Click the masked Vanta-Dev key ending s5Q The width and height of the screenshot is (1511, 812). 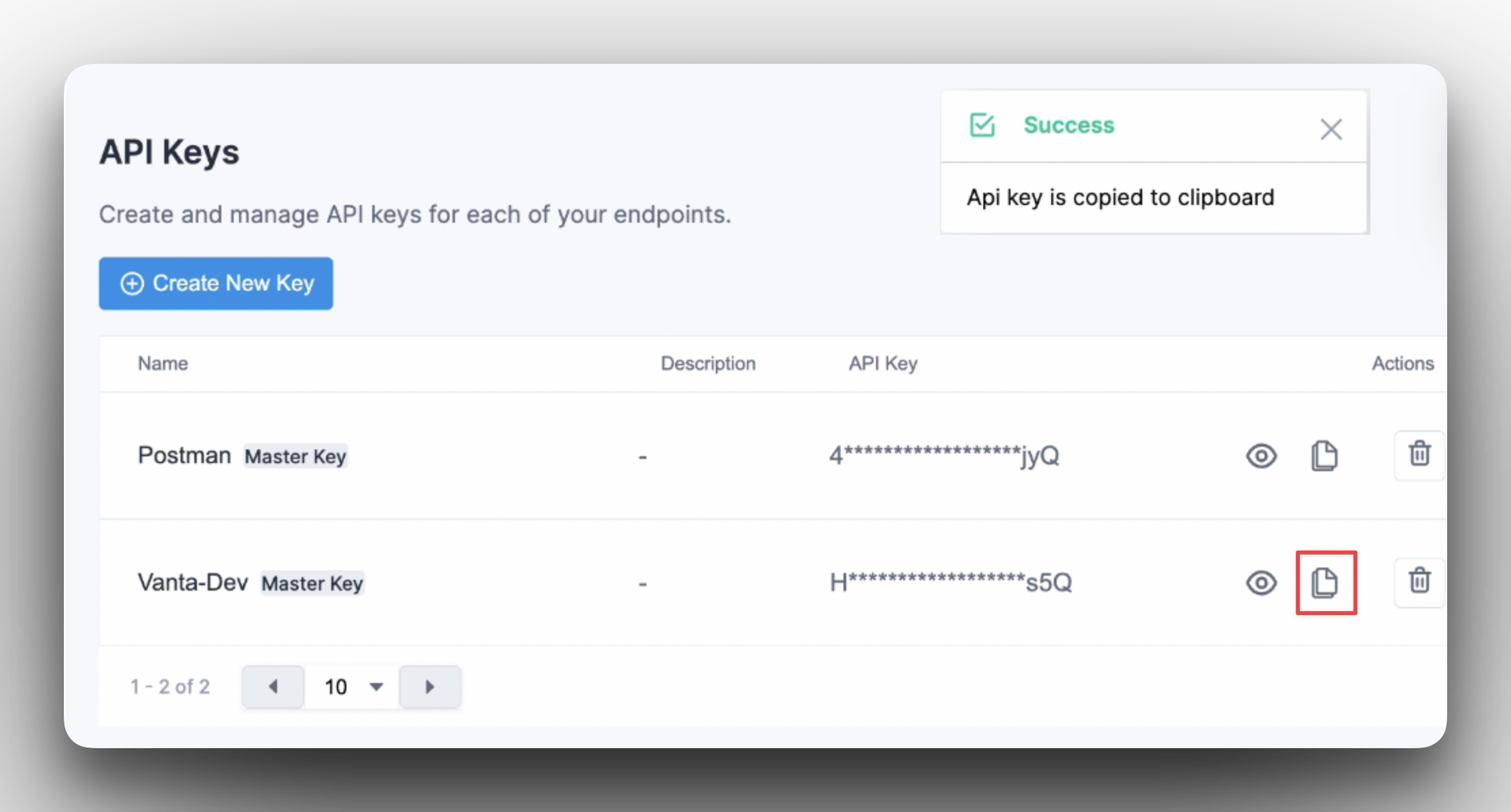point(951,582)
